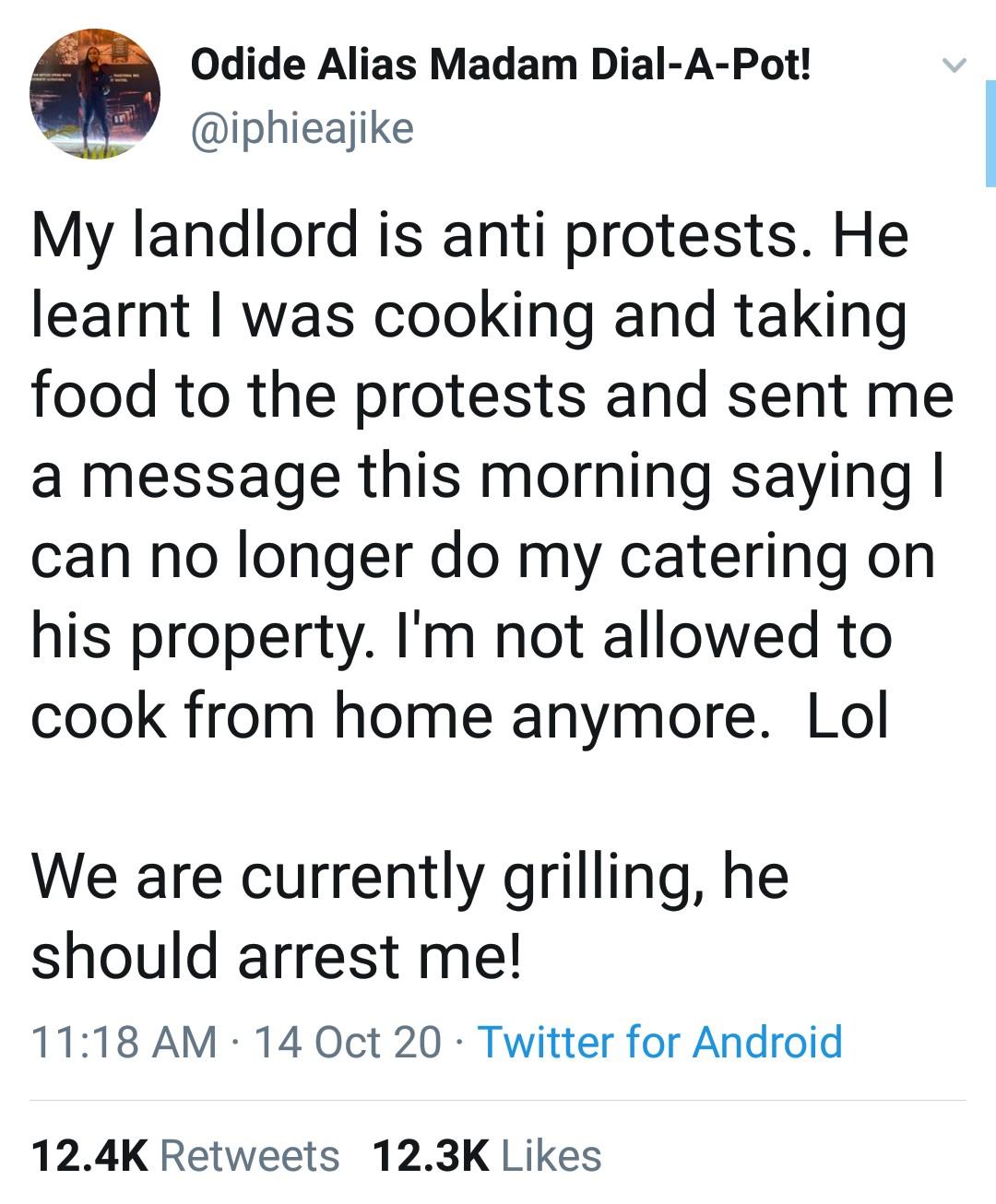Click the 'should arrest me!' closing line
This screenshot has width=996, height=1204.
tap(277, 955)
